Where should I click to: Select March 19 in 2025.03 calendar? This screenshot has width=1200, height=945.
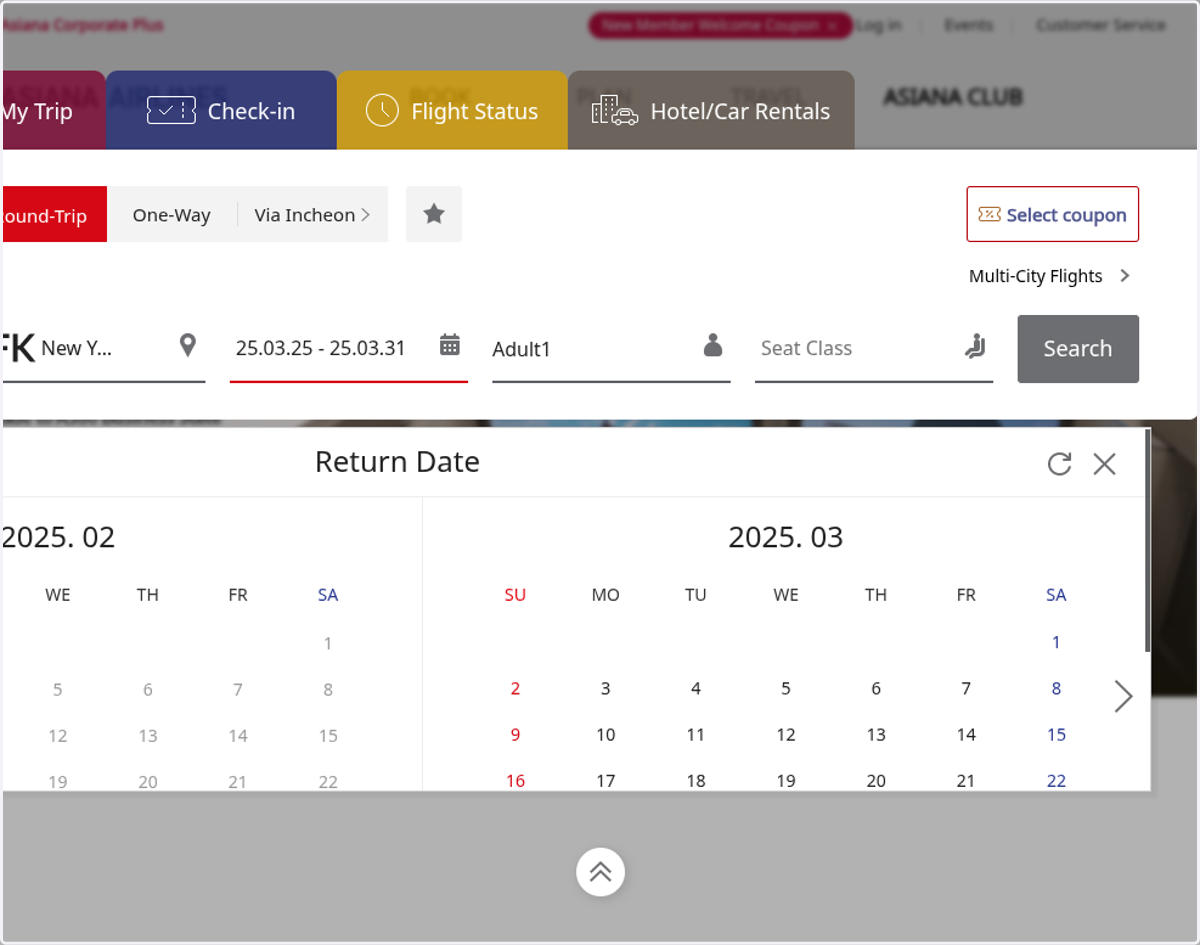tap(786, 780)
